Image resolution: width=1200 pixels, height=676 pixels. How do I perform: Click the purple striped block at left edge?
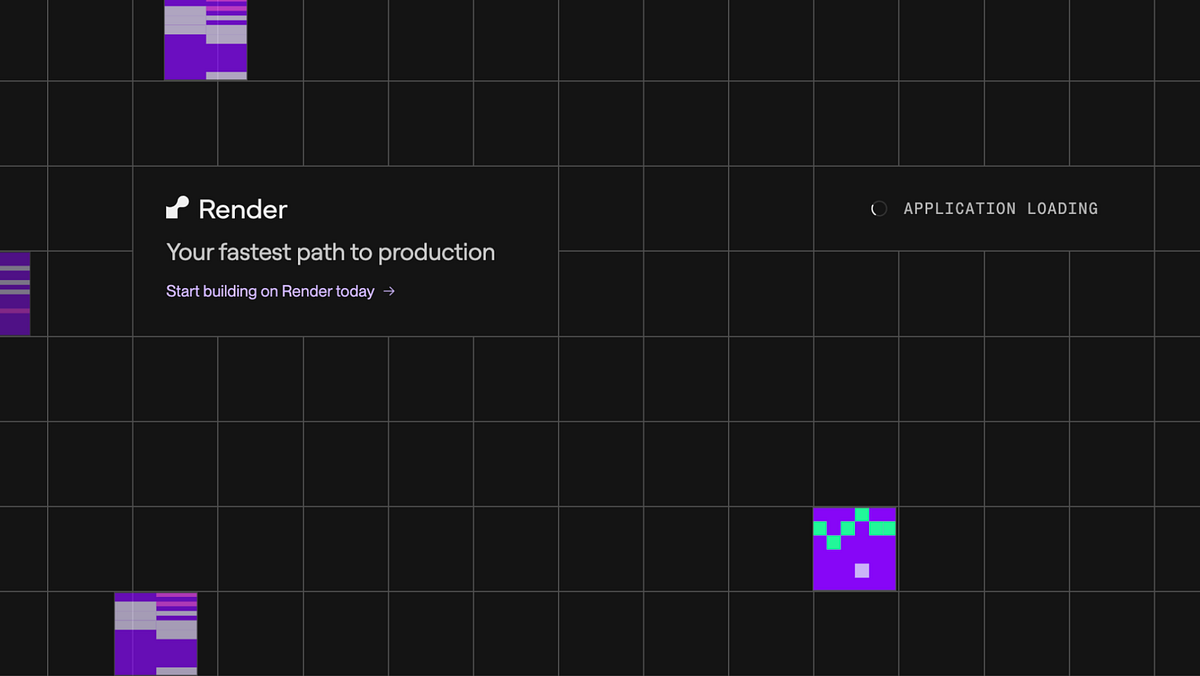coord(14,293)
